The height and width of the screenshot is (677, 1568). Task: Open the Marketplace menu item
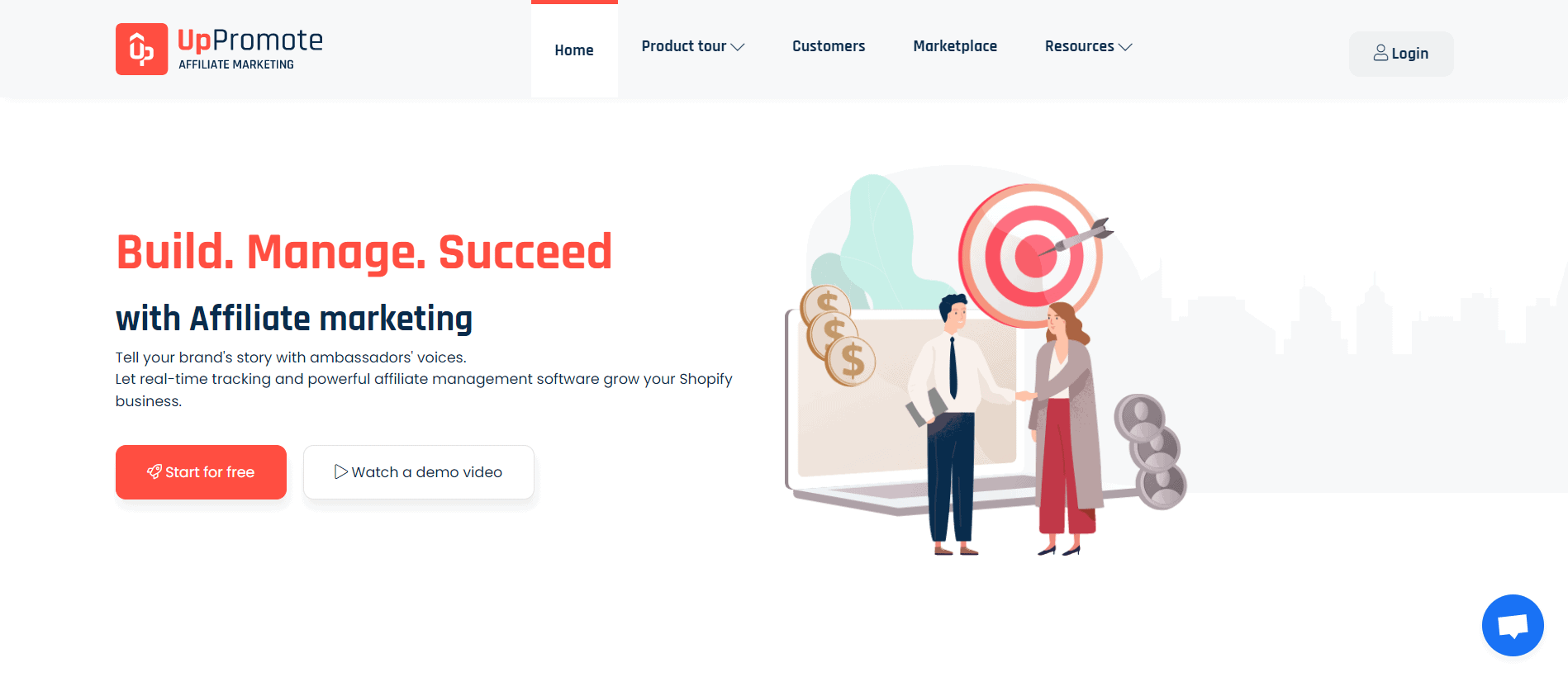[955, 46]
